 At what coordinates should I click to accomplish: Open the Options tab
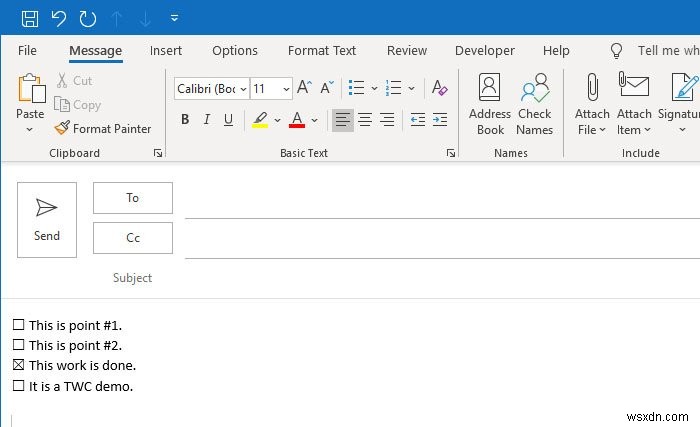(x=235, y=50)
